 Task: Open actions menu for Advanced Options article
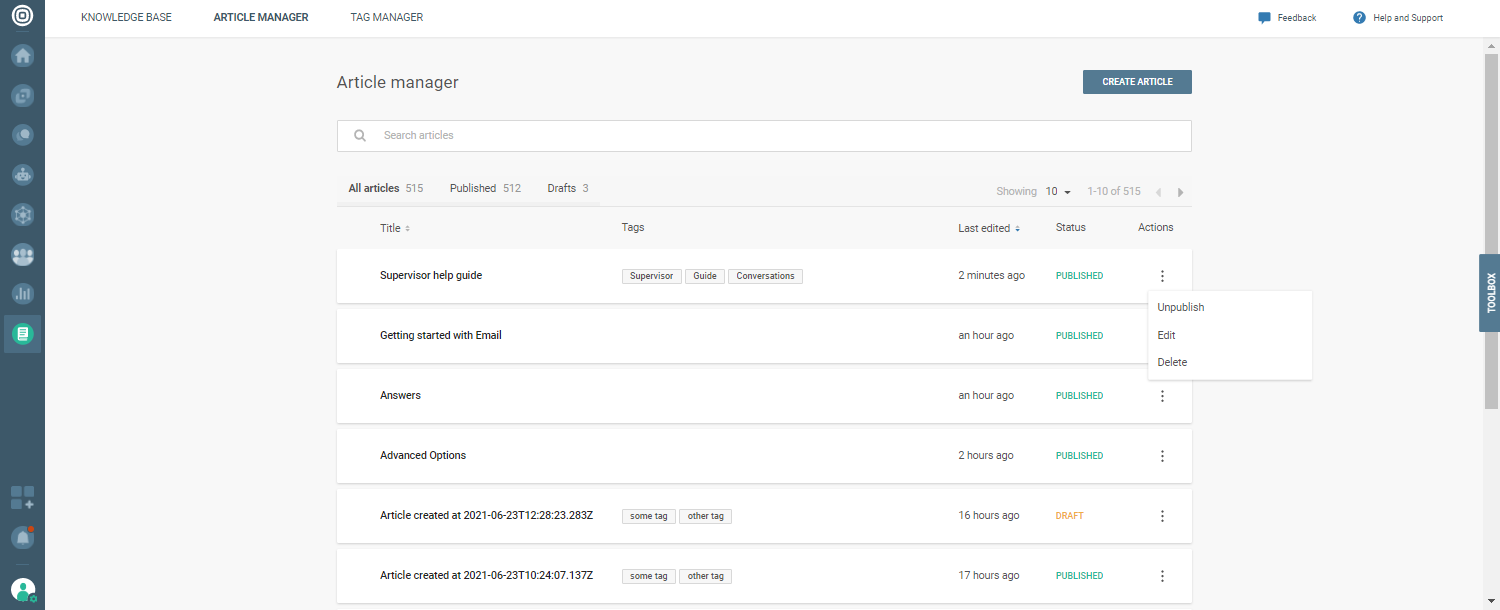[x=1162, y=456]
